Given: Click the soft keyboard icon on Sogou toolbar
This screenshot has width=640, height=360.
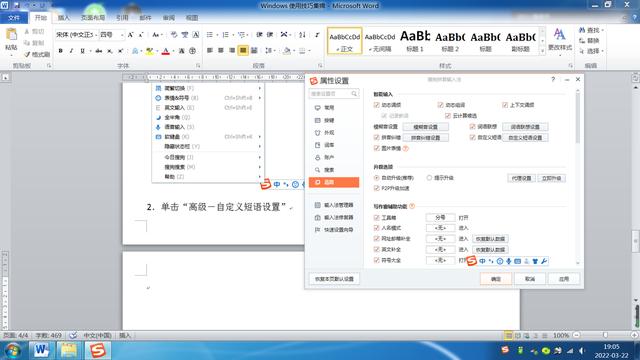Looking at the screenshot, I should 518,261.
